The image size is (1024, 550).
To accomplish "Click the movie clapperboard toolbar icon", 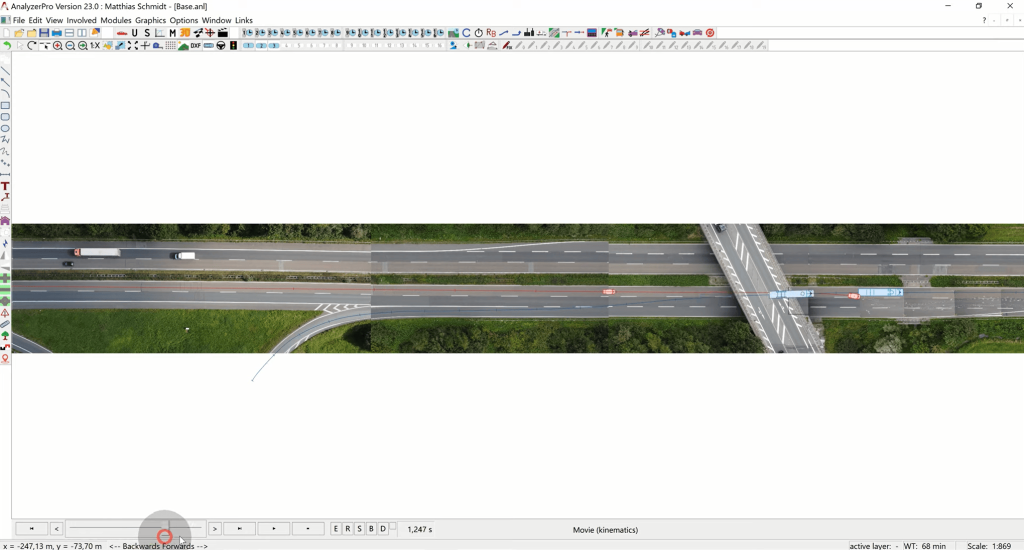I will (x=223, y=33).
